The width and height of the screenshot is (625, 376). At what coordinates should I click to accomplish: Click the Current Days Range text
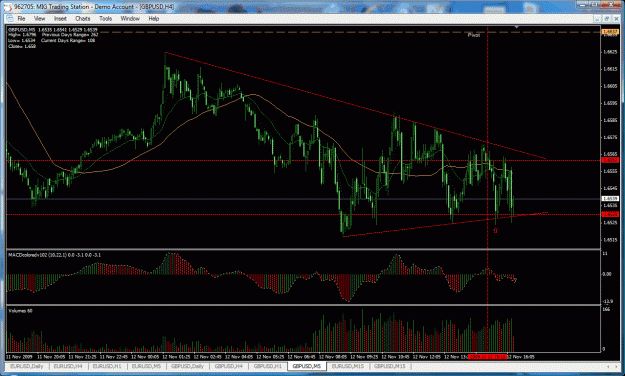pyautogui.click(x=68, y=40)
